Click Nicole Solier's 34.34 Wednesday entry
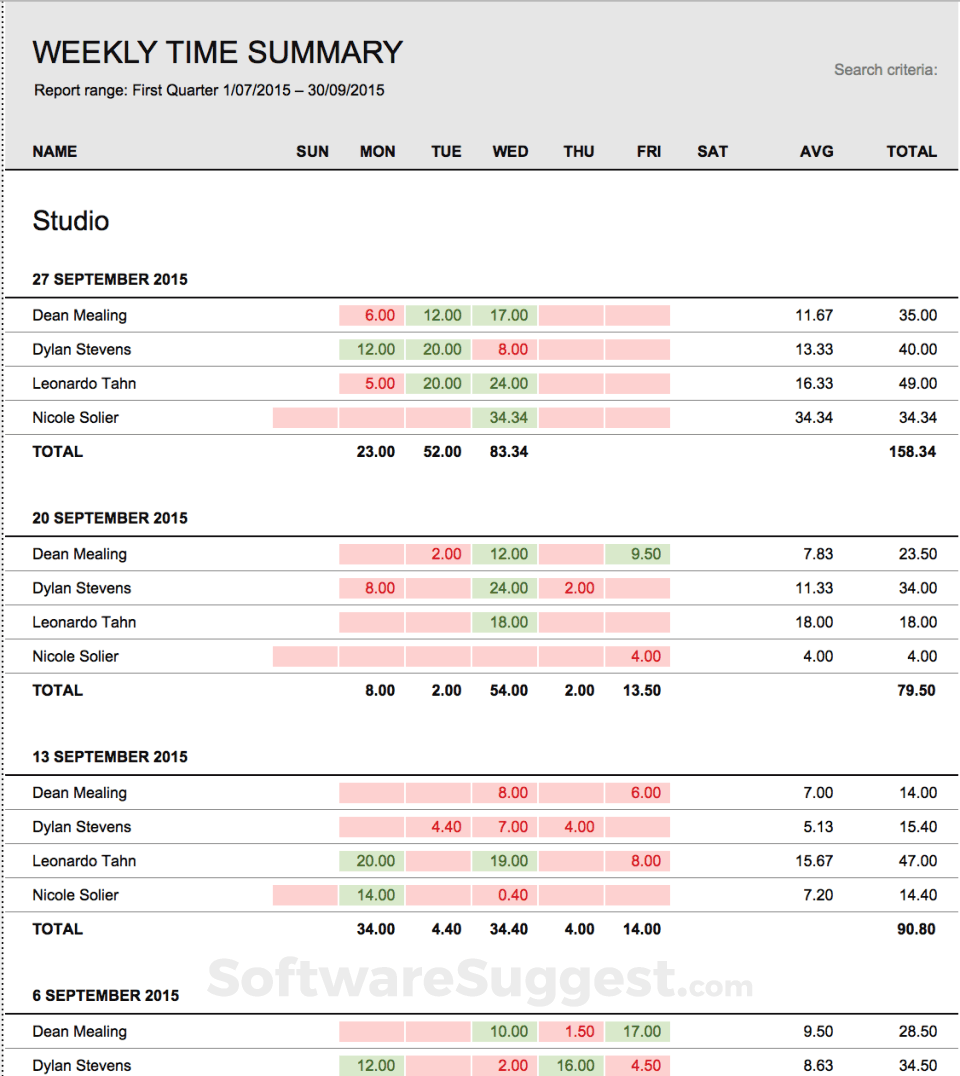 (x=510, y=417)
